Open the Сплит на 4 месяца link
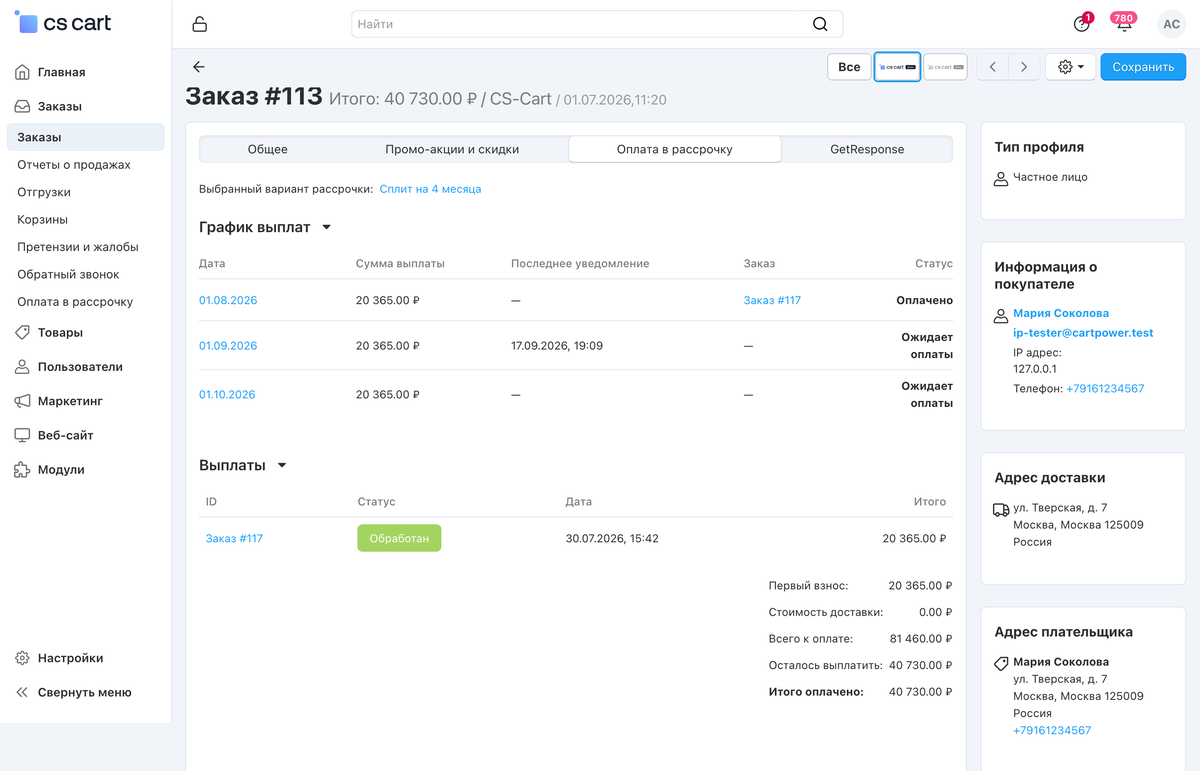This screenshot has height=771, width=1200. coord(430,189)
